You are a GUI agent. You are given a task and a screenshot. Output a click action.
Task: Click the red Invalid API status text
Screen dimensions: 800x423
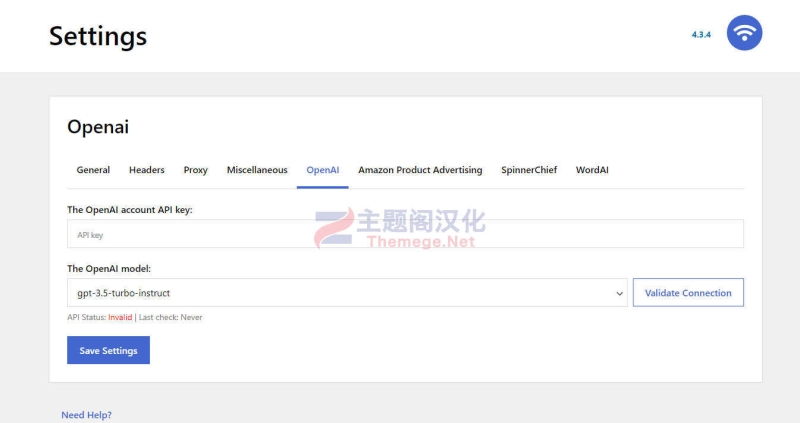pyautogui.click(x=120, y=317)
